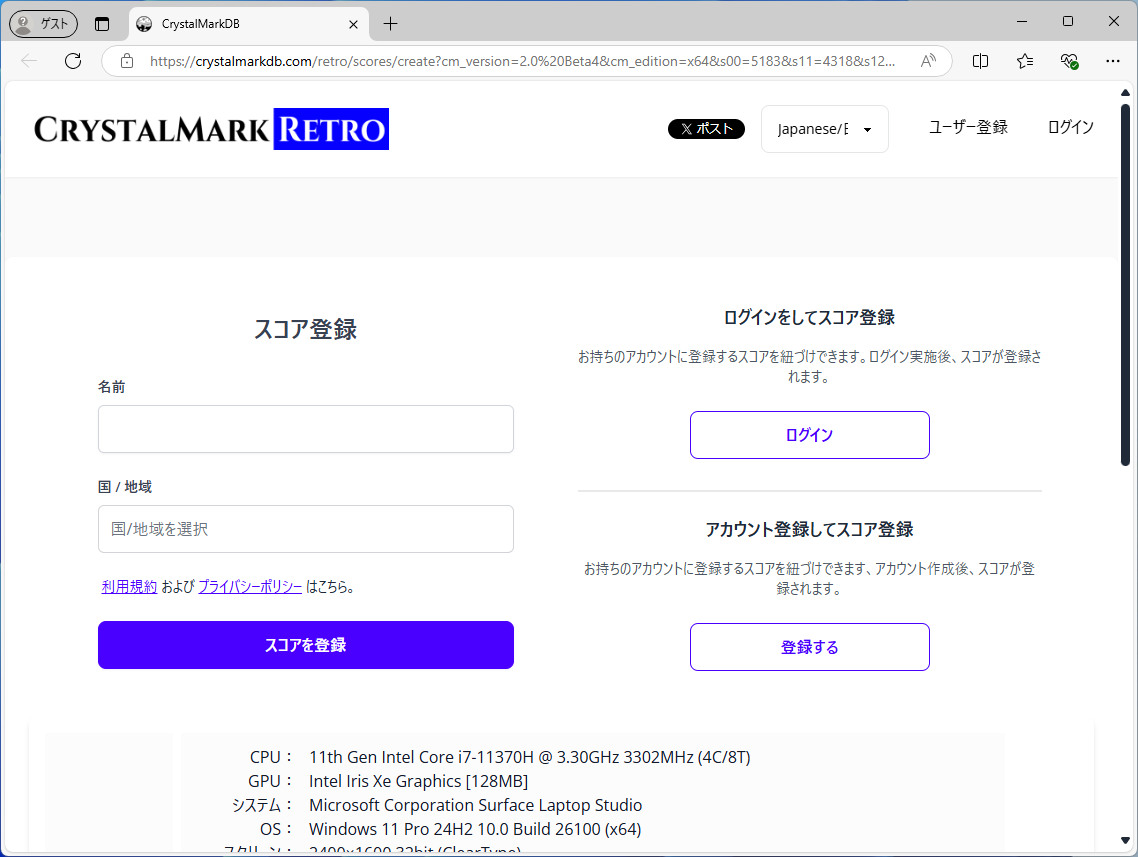
Task: Click the 名前 name input field
Action: [x=305, y=428]
